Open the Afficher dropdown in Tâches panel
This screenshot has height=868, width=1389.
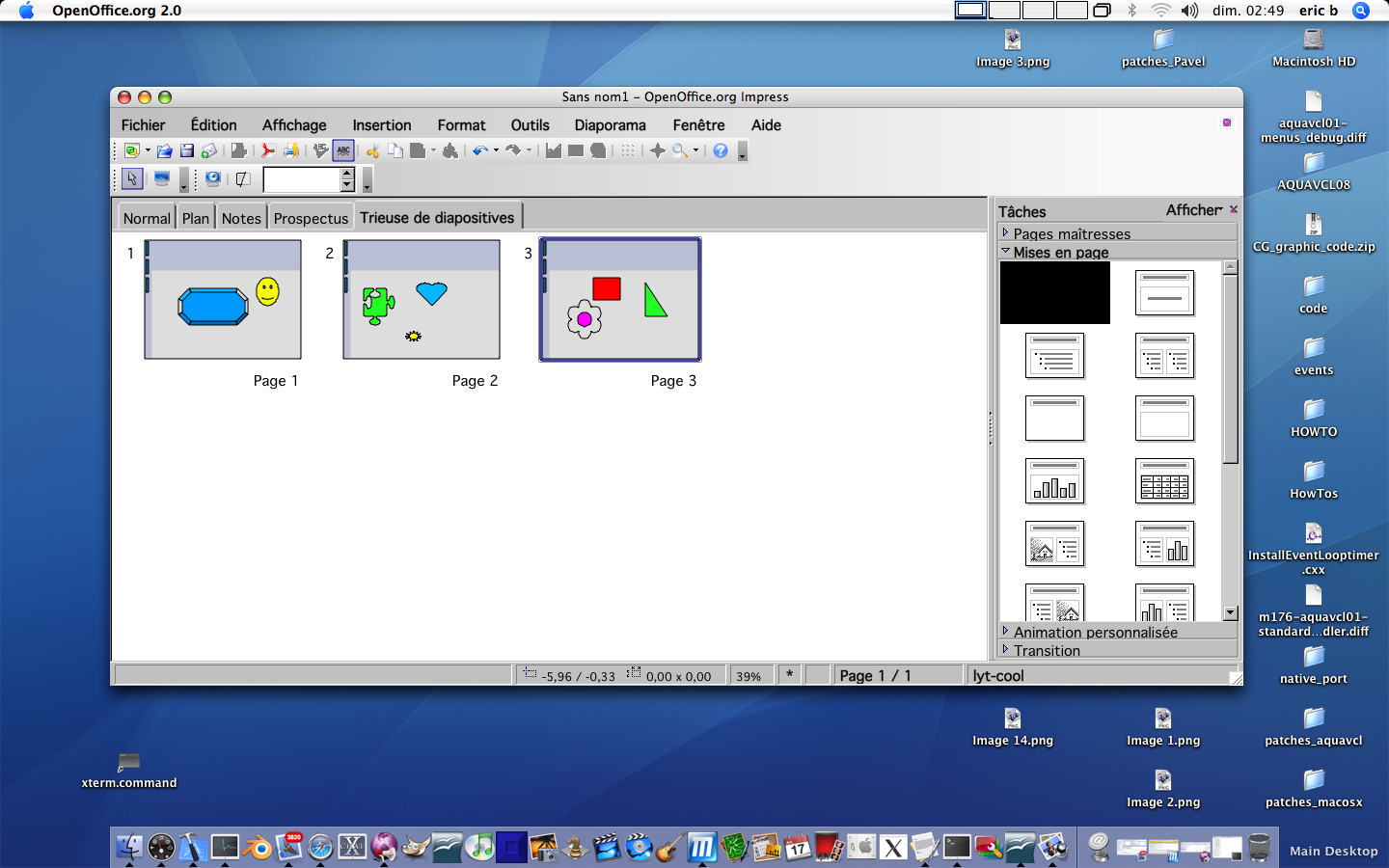[x=1194, y=210]
